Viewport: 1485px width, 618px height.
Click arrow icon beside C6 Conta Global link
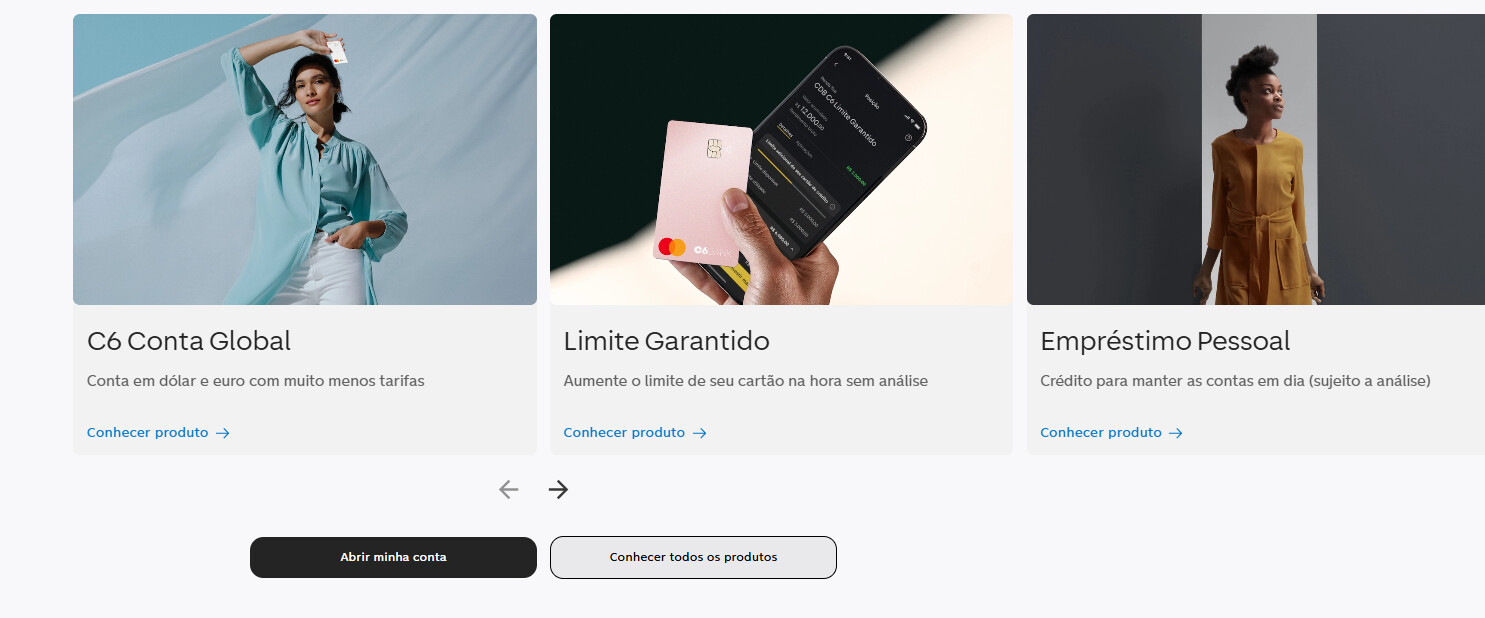223,433
